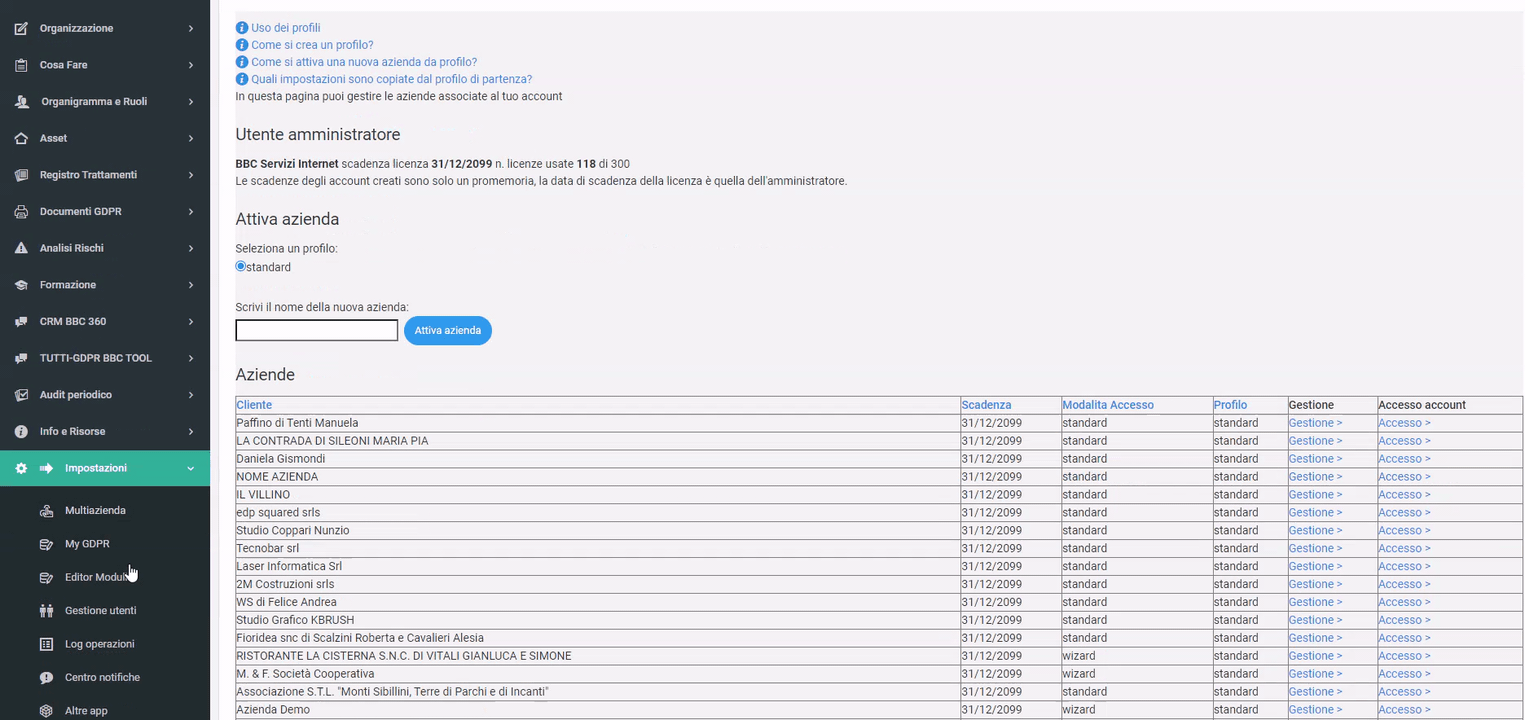Click Accesso link for Studio Grafico KBRUSH
The width and height of the screenshot is (1525, 720).
click(1404, 620)
